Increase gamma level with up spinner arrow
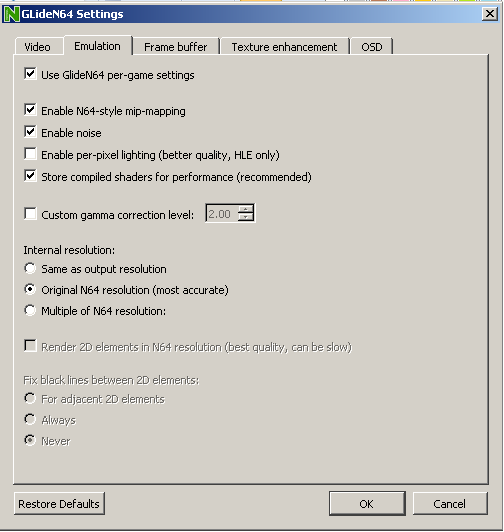The image size is (504, 532). (x=245, y=209)
